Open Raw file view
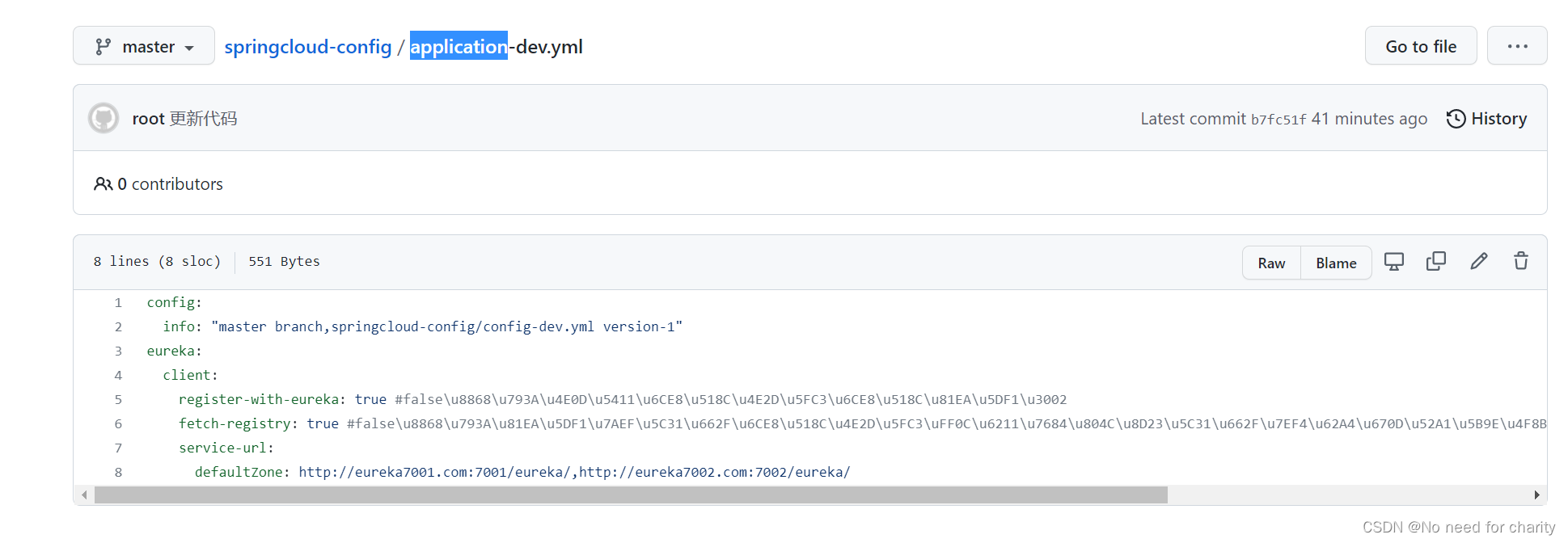The height and width of the screenshot is (543, 1568). point(1271,263)
